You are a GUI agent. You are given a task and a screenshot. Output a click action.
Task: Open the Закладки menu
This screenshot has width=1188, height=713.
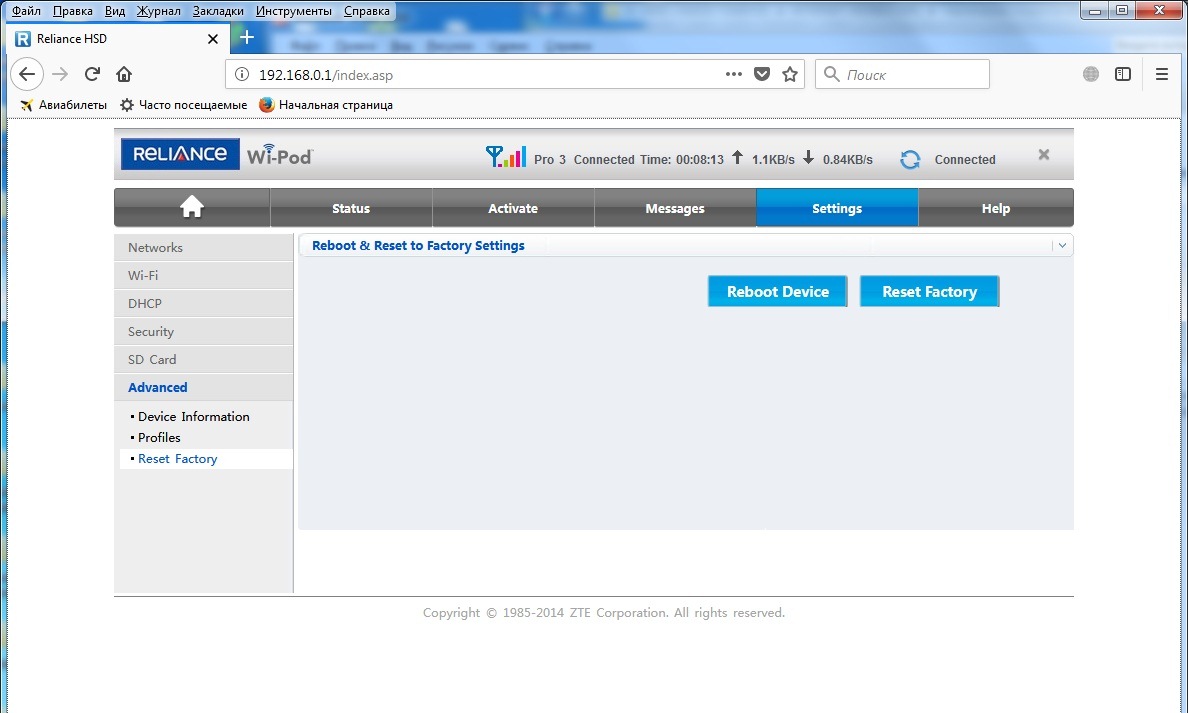218,11
